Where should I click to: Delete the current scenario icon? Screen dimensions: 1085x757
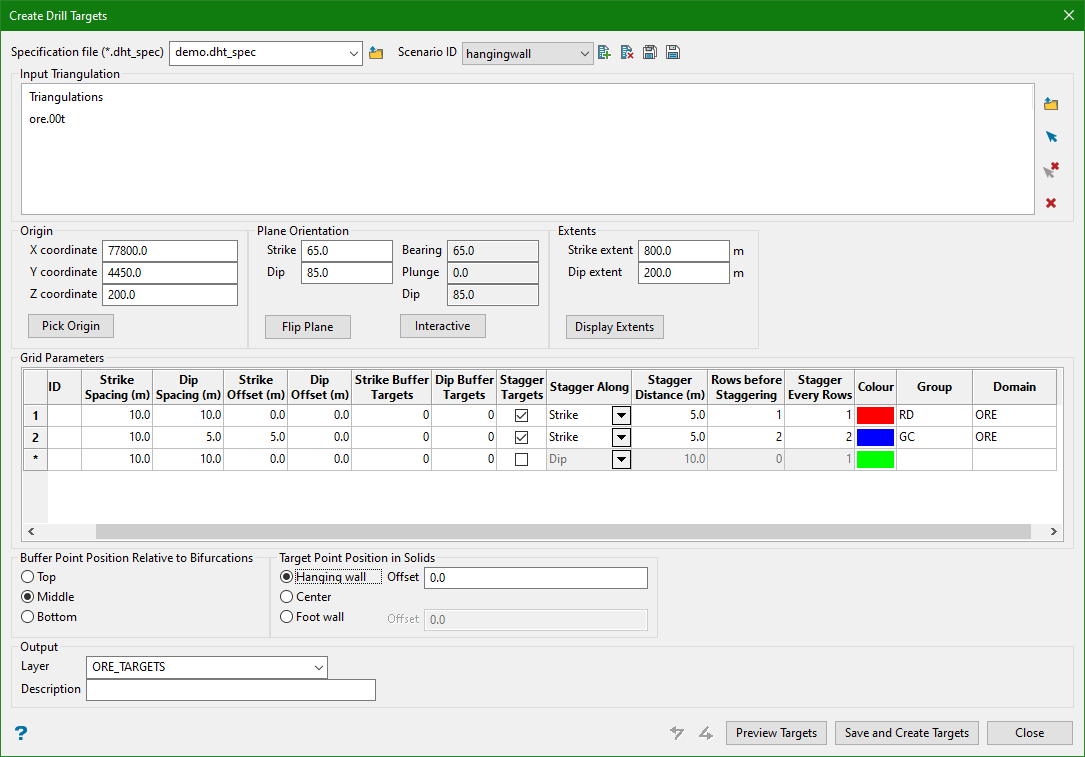pos(627,53)
